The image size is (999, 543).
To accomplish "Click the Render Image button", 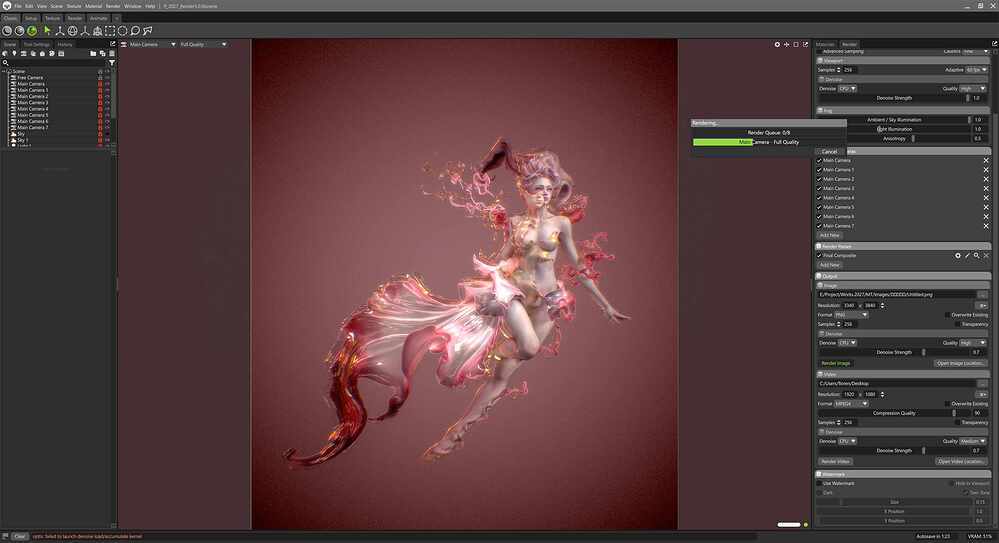I will (x=836, y=363).
